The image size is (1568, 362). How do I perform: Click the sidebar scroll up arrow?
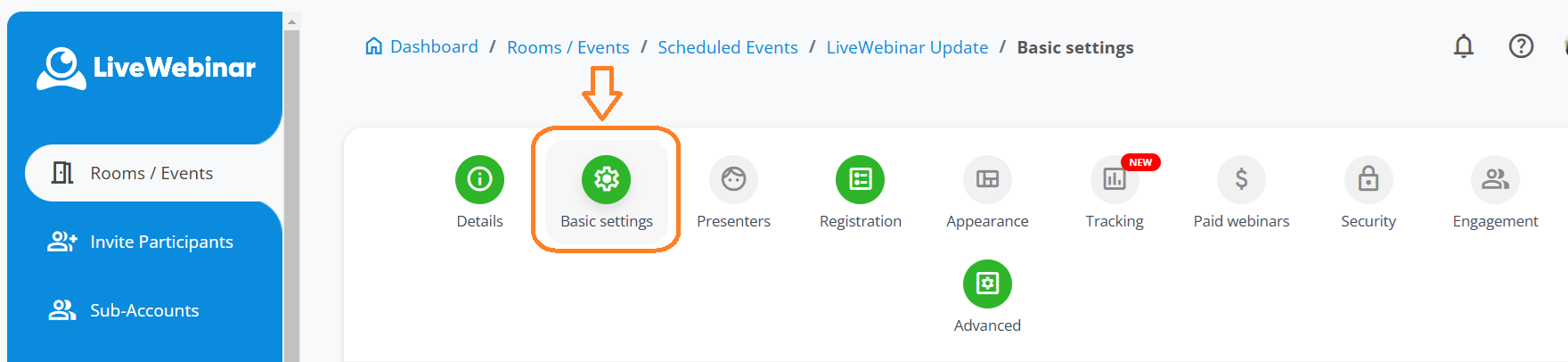(291, 21)
